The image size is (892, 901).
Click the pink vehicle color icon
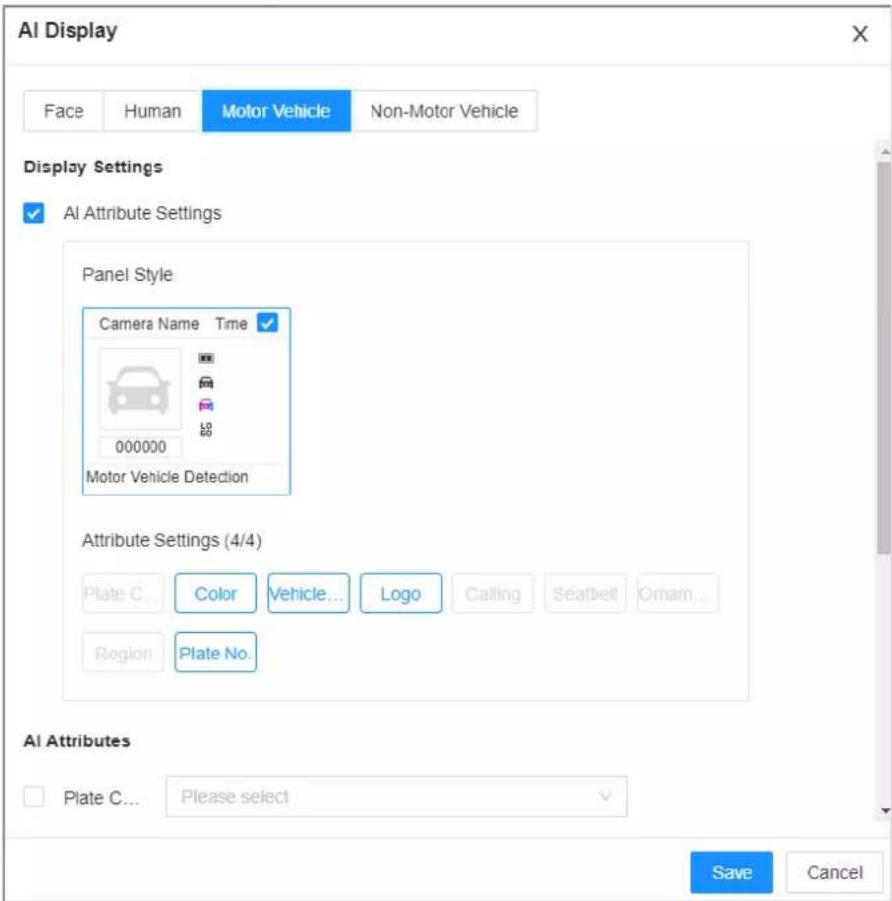[206, 405]
